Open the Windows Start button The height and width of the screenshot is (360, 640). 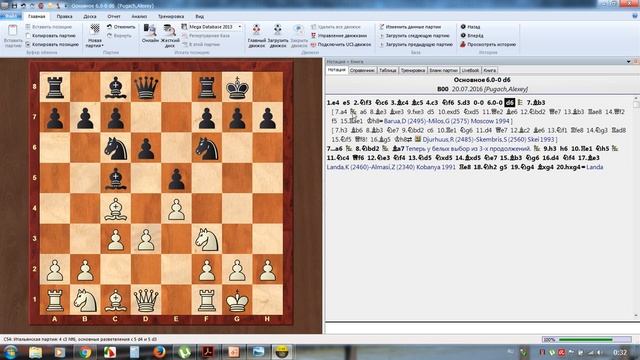(x=10, y=352)
